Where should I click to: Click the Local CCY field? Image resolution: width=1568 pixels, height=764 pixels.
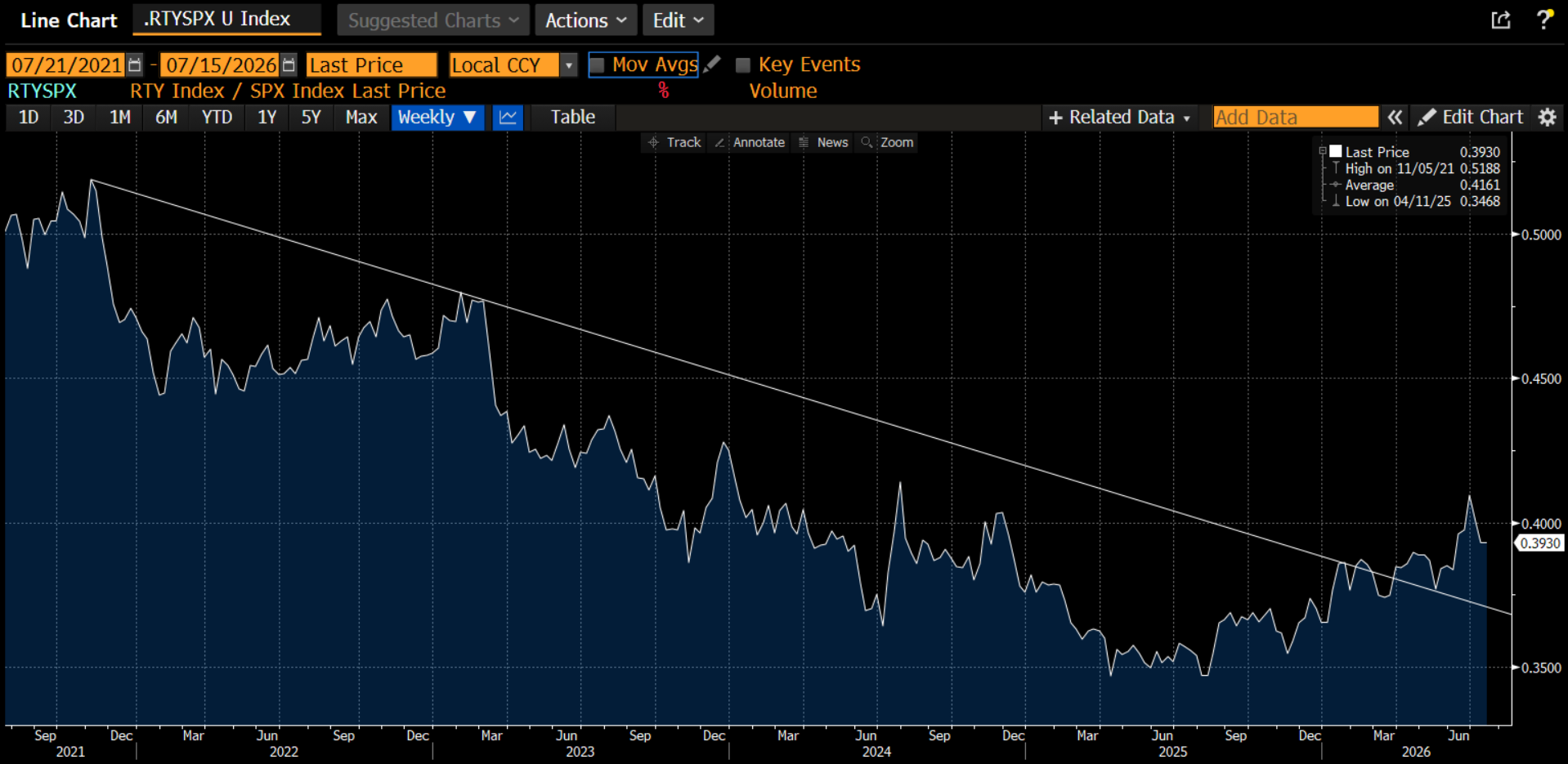[504, 65]
